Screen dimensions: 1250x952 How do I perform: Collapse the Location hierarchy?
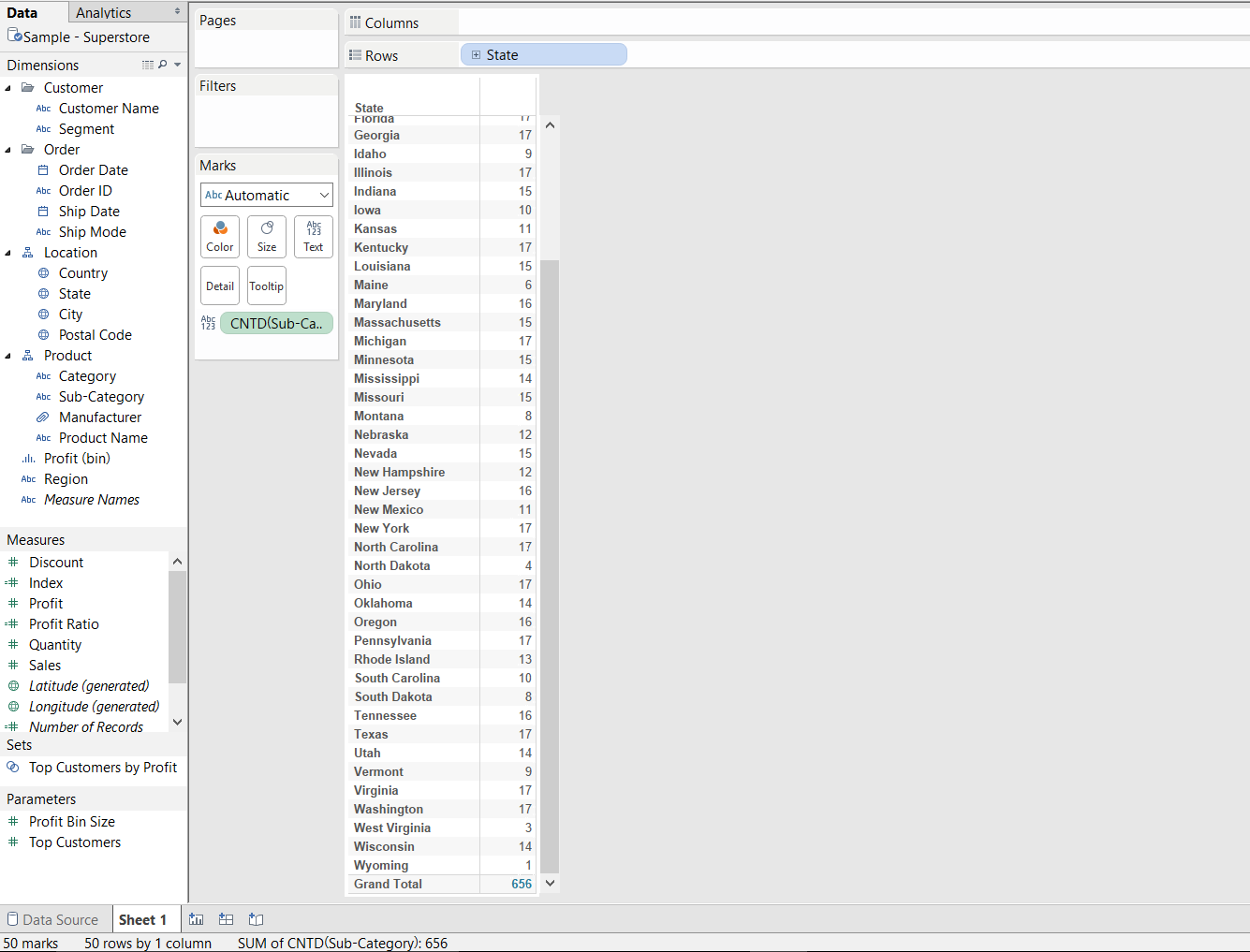[x=8, y=253]
